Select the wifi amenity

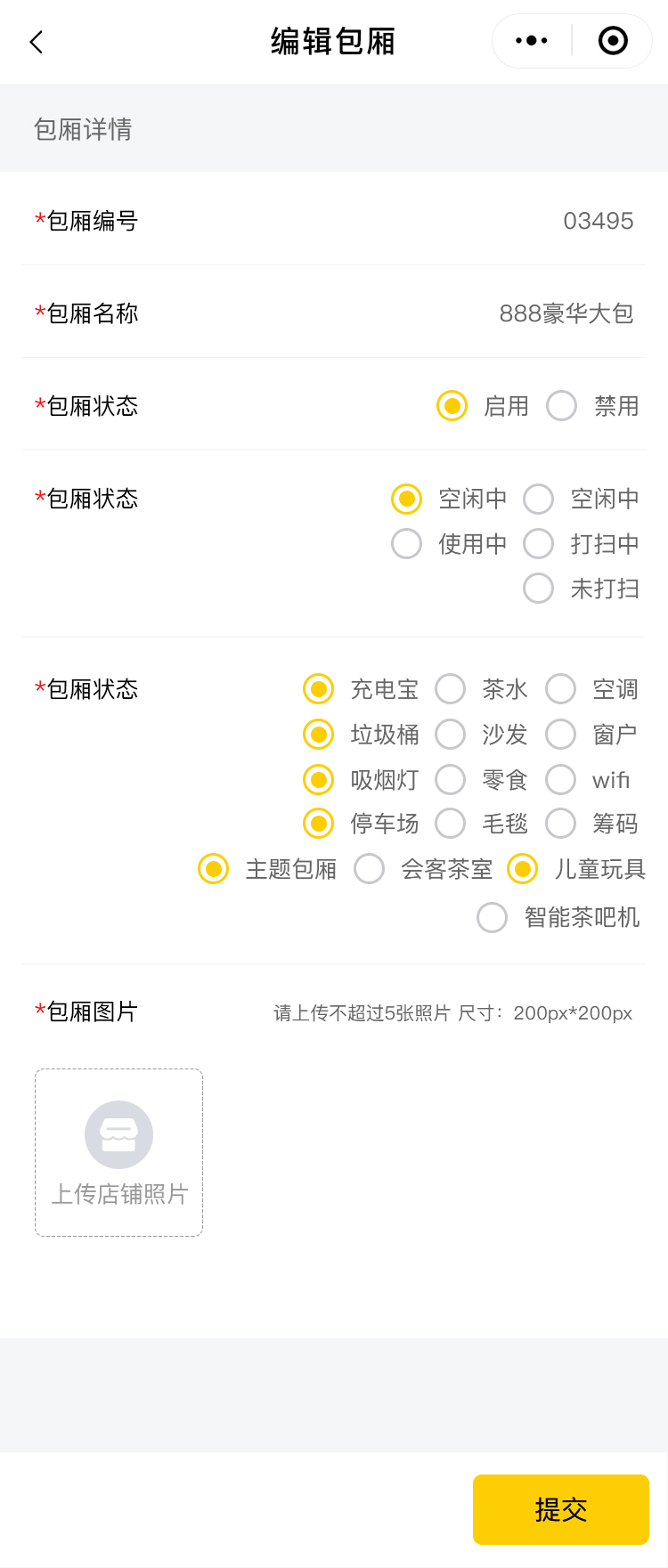click(561, 780)
